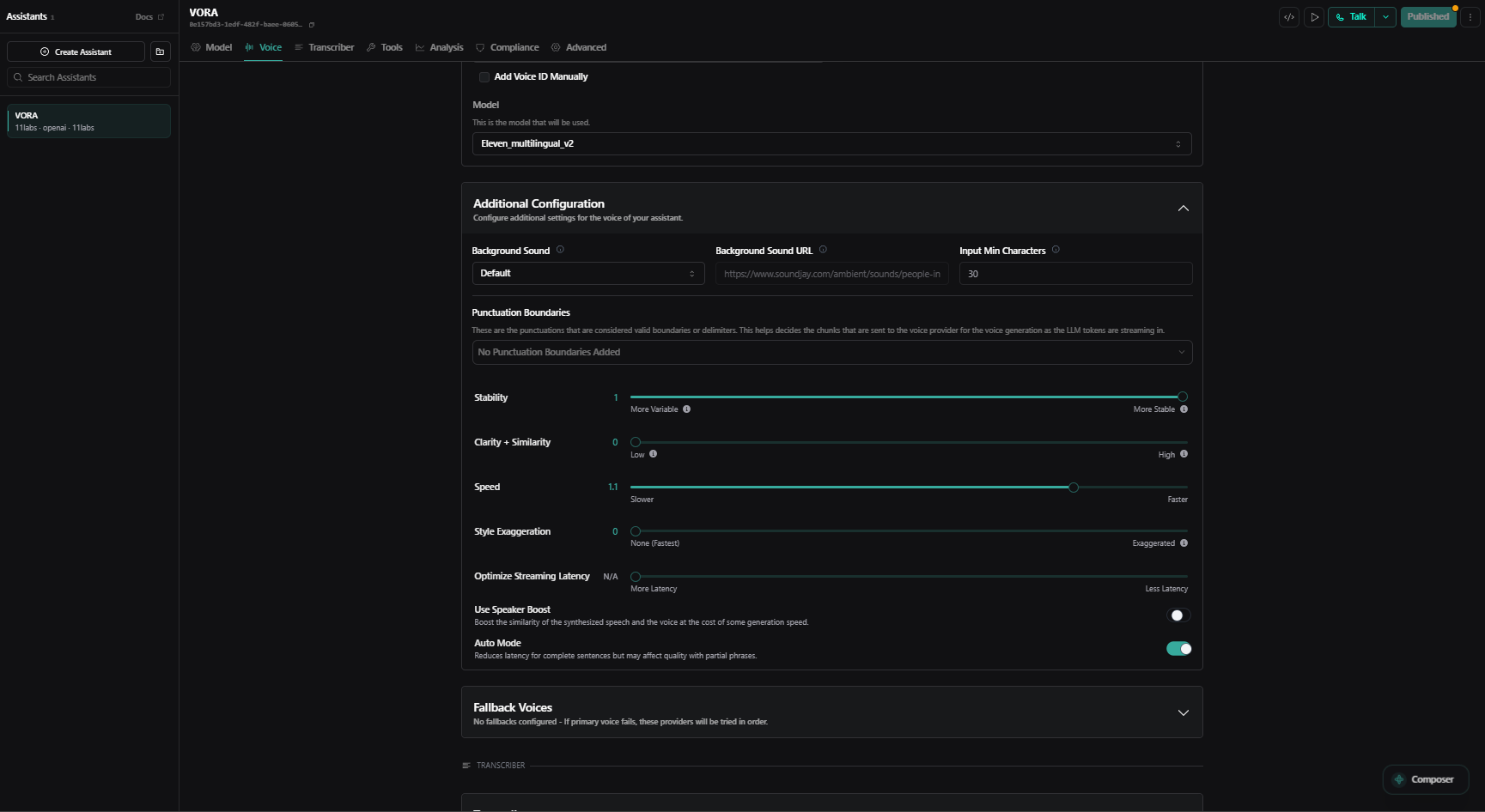The height and width of the screenshot is (812, 1485).
Task: Open the Tools tab
Action: tap(385, 47)
